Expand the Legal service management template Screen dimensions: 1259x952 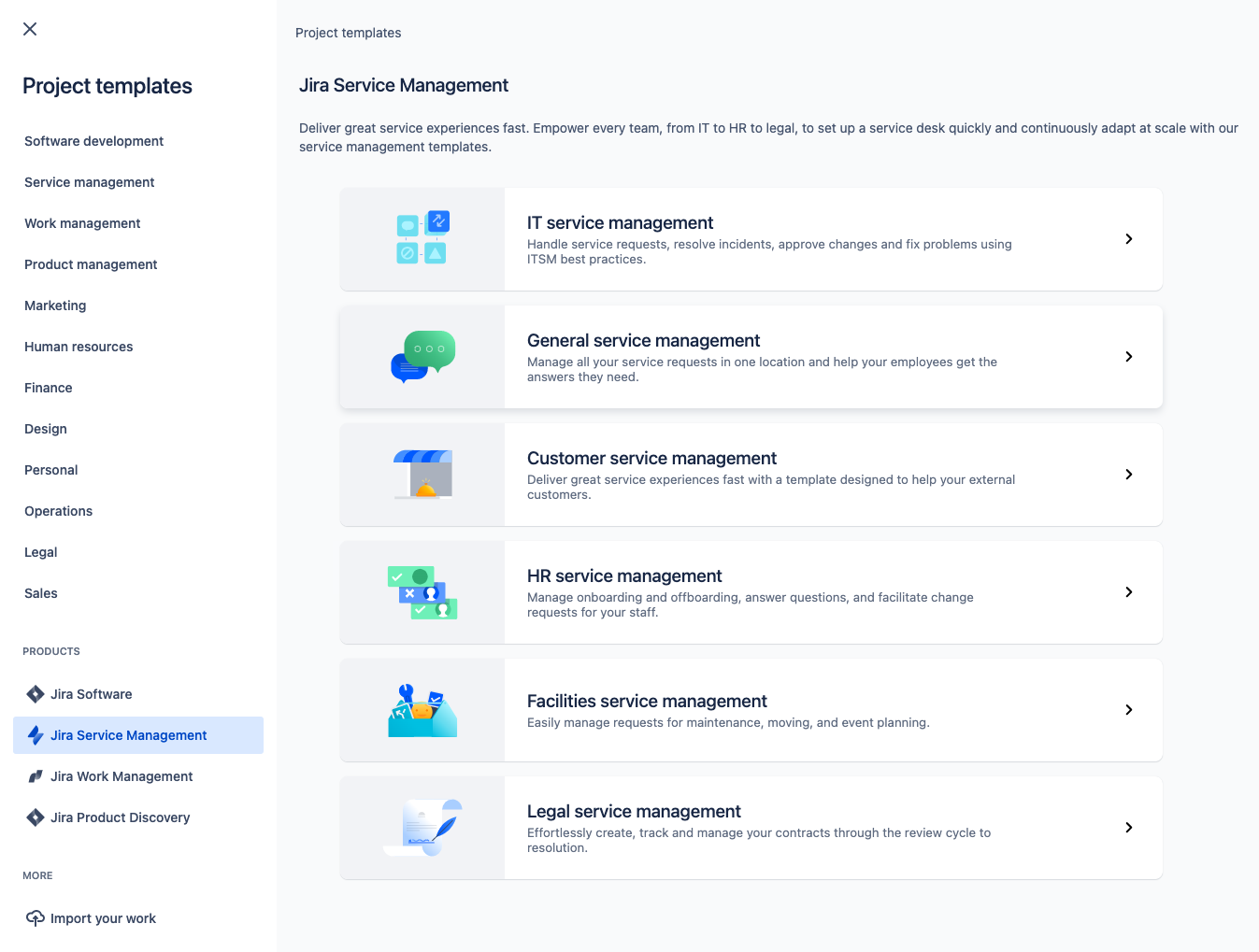coord(1128,828)
